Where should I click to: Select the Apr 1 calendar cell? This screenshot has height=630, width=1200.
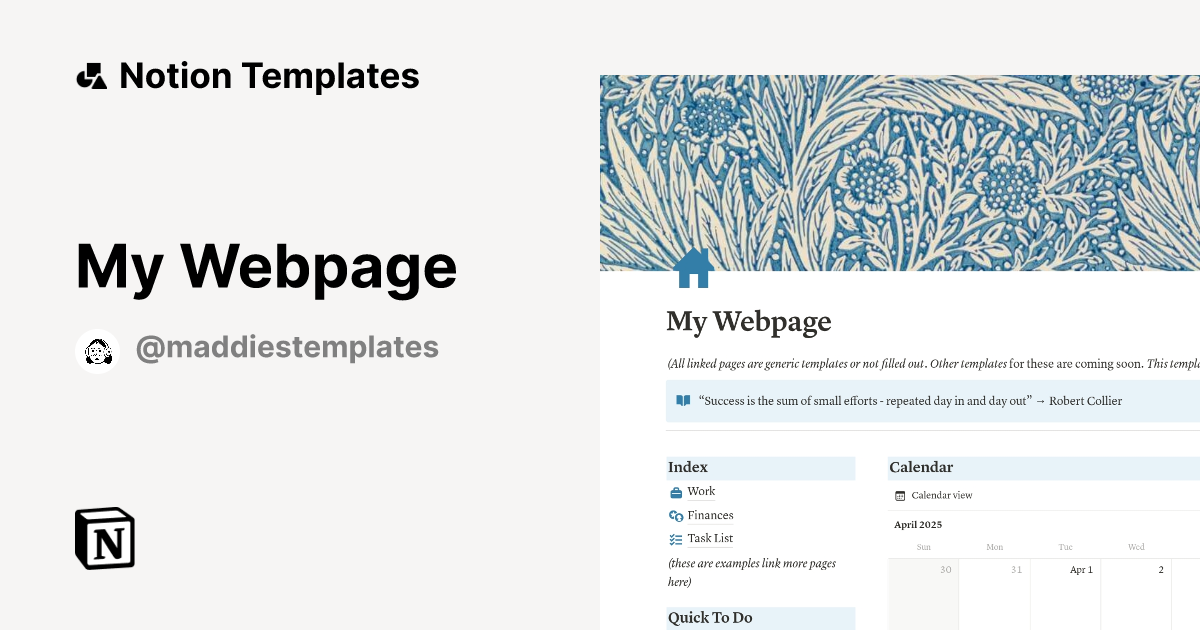tap(1065, 590)
